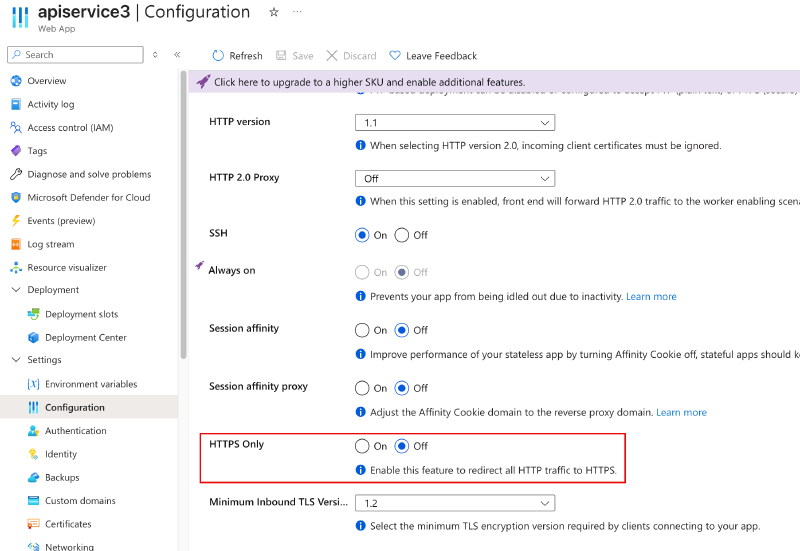Screen dimensions: 800x551
Task: Click the Save button
Action: (294, 56)
